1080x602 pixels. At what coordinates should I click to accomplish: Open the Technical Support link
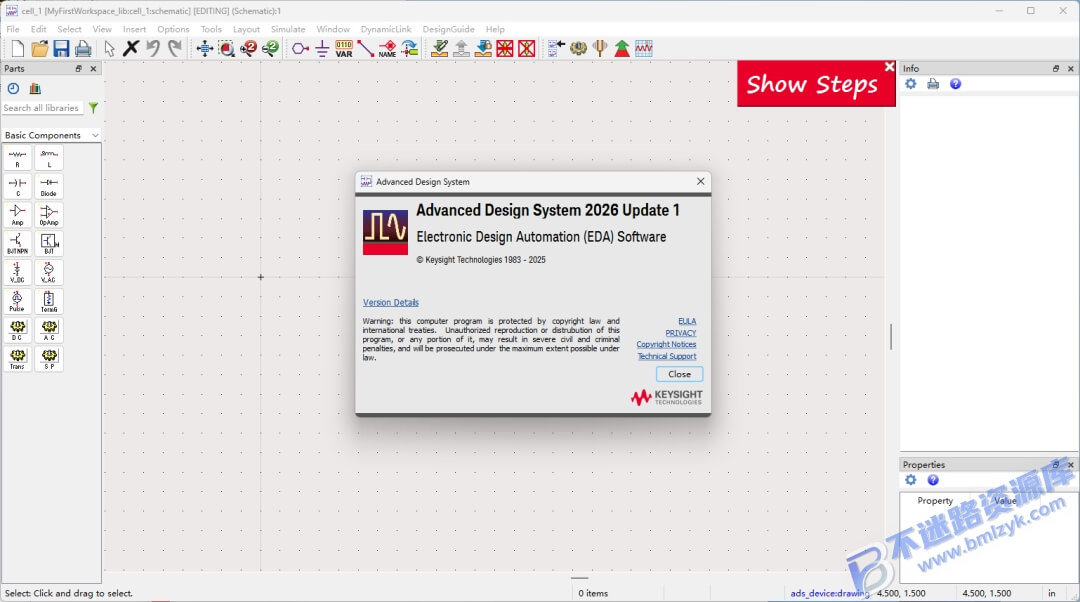(667, 356)
